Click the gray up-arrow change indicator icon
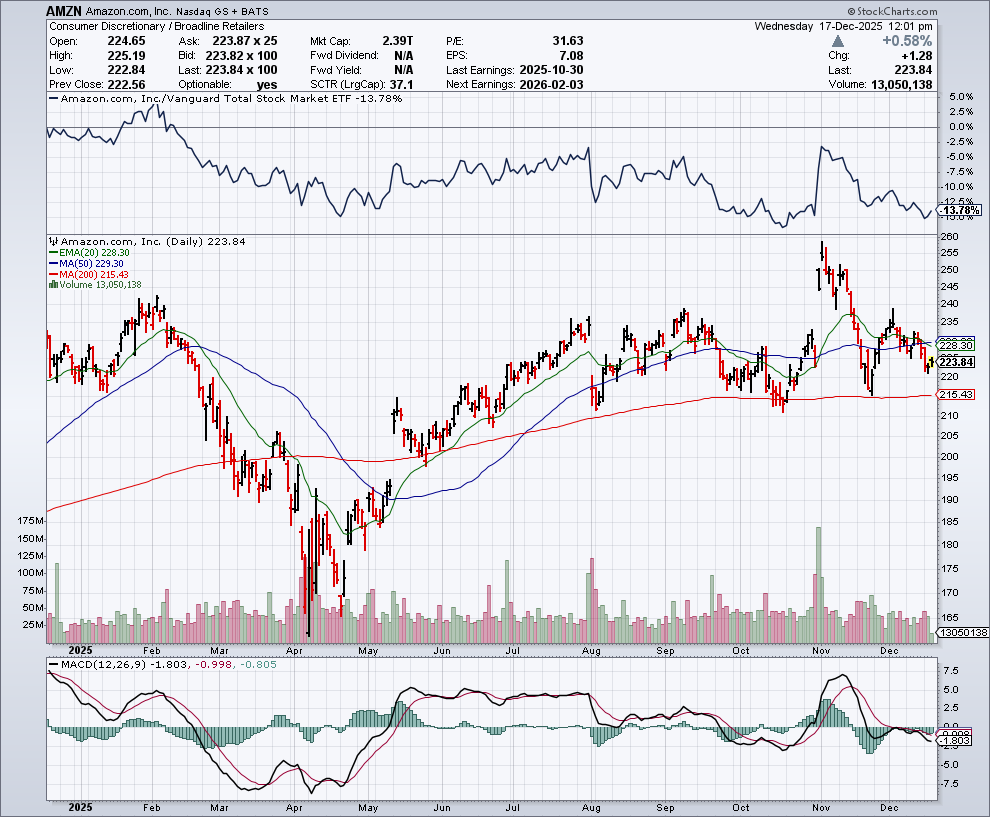Viewport: 990px width, 817px height. (x=837, y=41)
